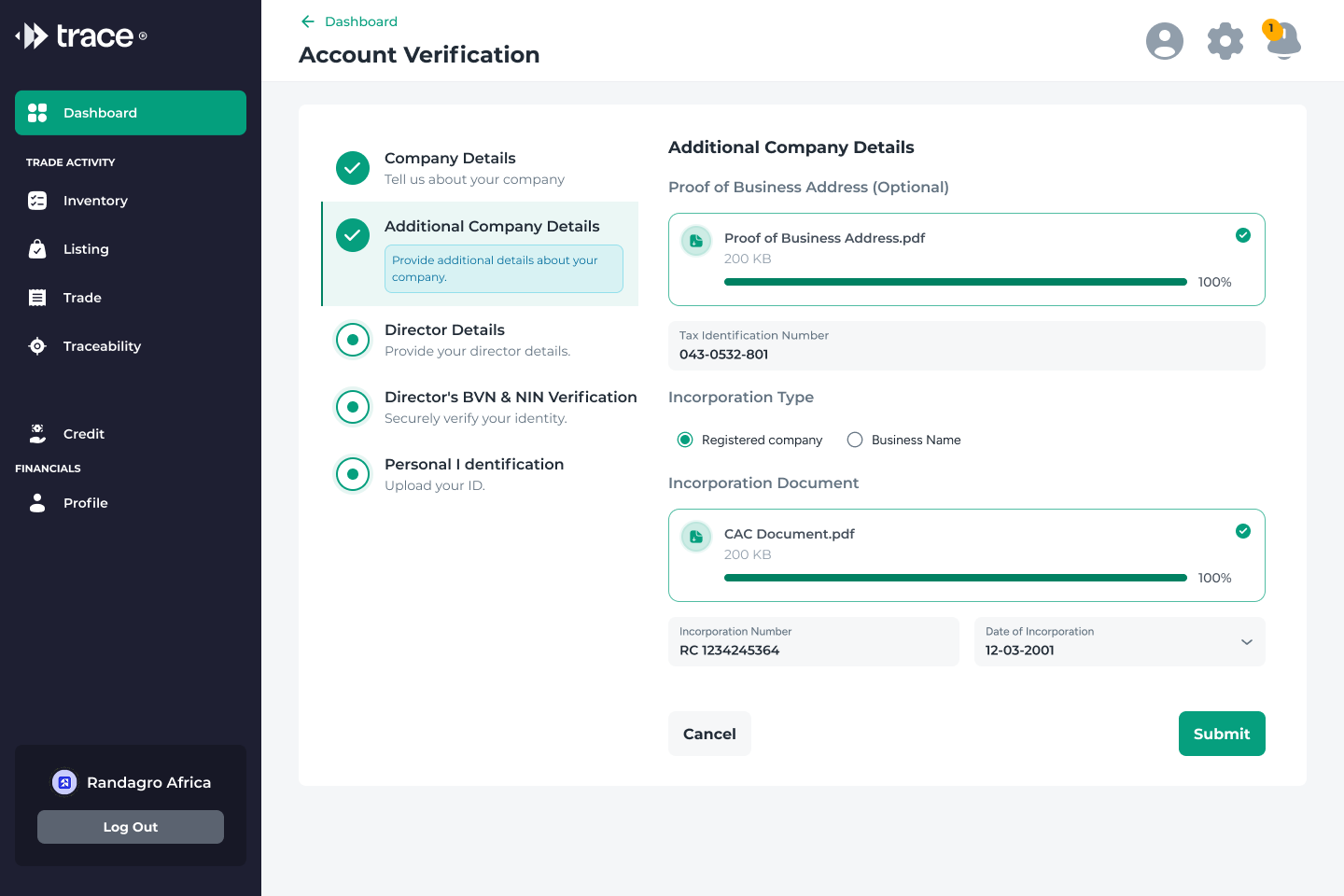Click the Tax Identification Number field
Image resolution: width=1344 pixels, height=896 pixels.
(x=967, y=345)
